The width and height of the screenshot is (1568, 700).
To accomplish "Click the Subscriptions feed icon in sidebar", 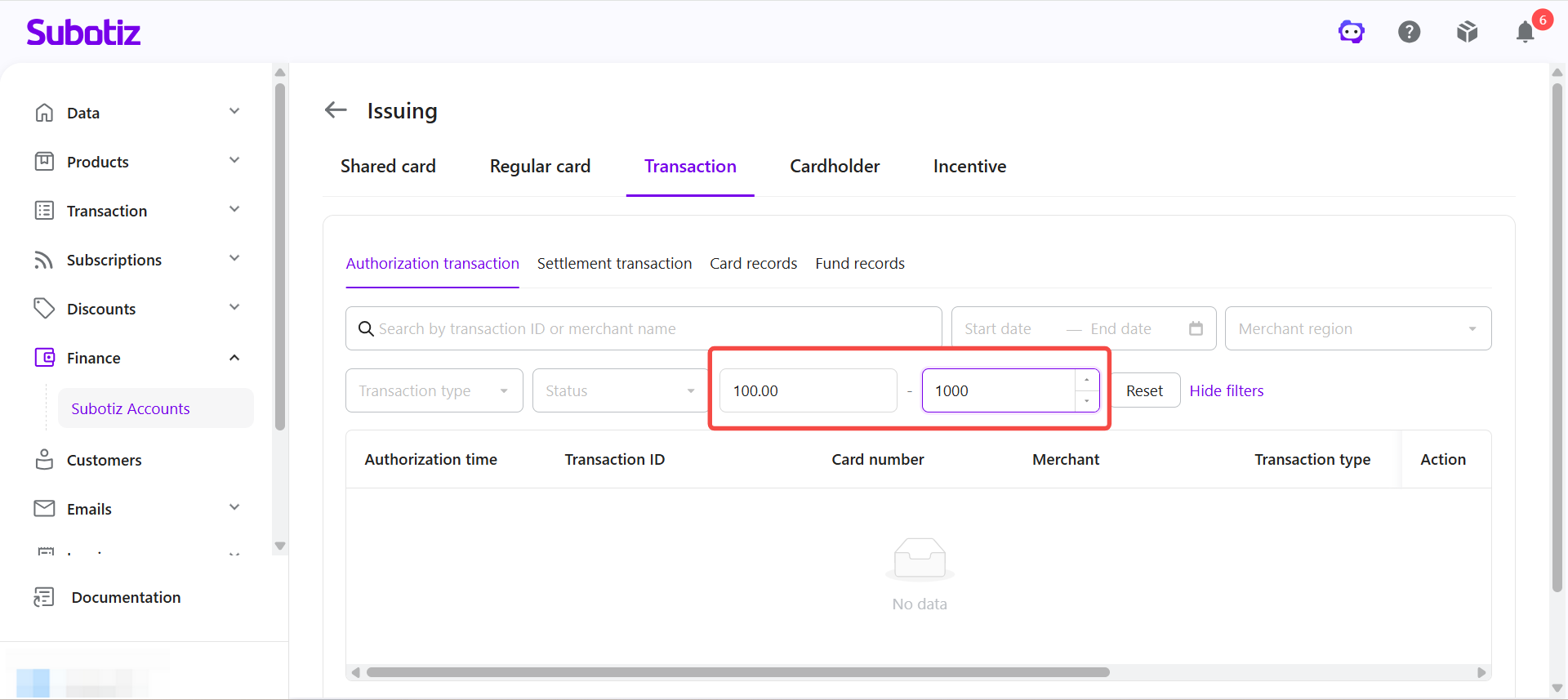I will click(x=44, y=260).
